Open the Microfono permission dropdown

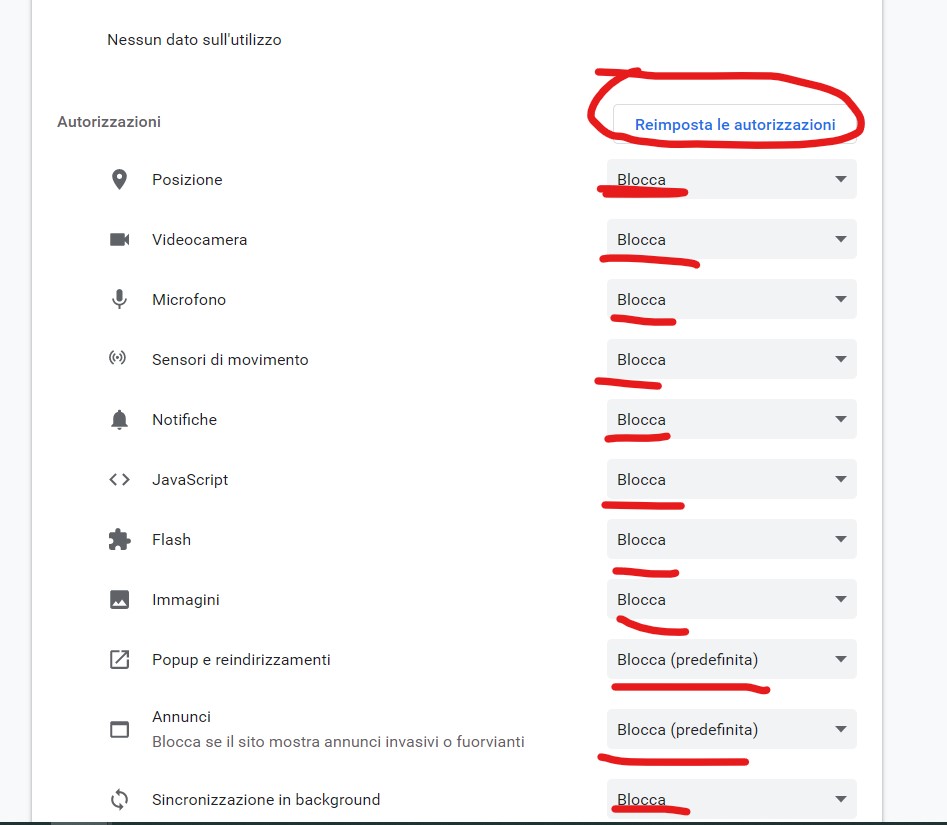tap(731, 299)
